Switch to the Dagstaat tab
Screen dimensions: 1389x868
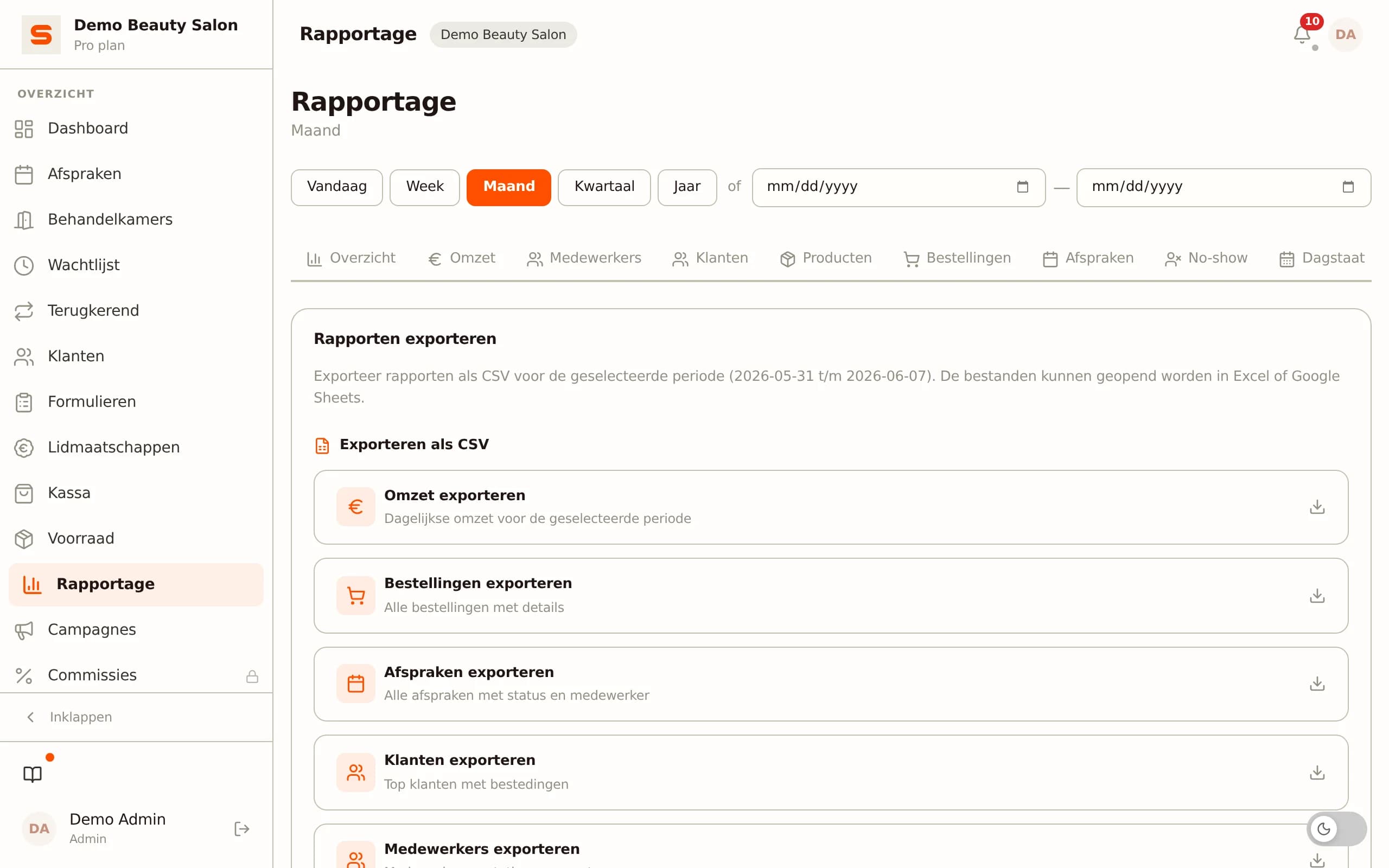click(1322, 258)
